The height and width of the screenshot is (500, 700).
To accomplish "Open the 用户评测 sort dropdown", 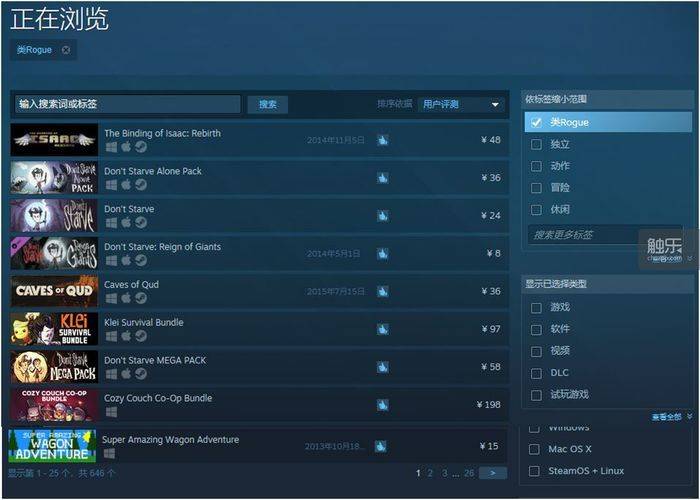I will click(461, 104).
